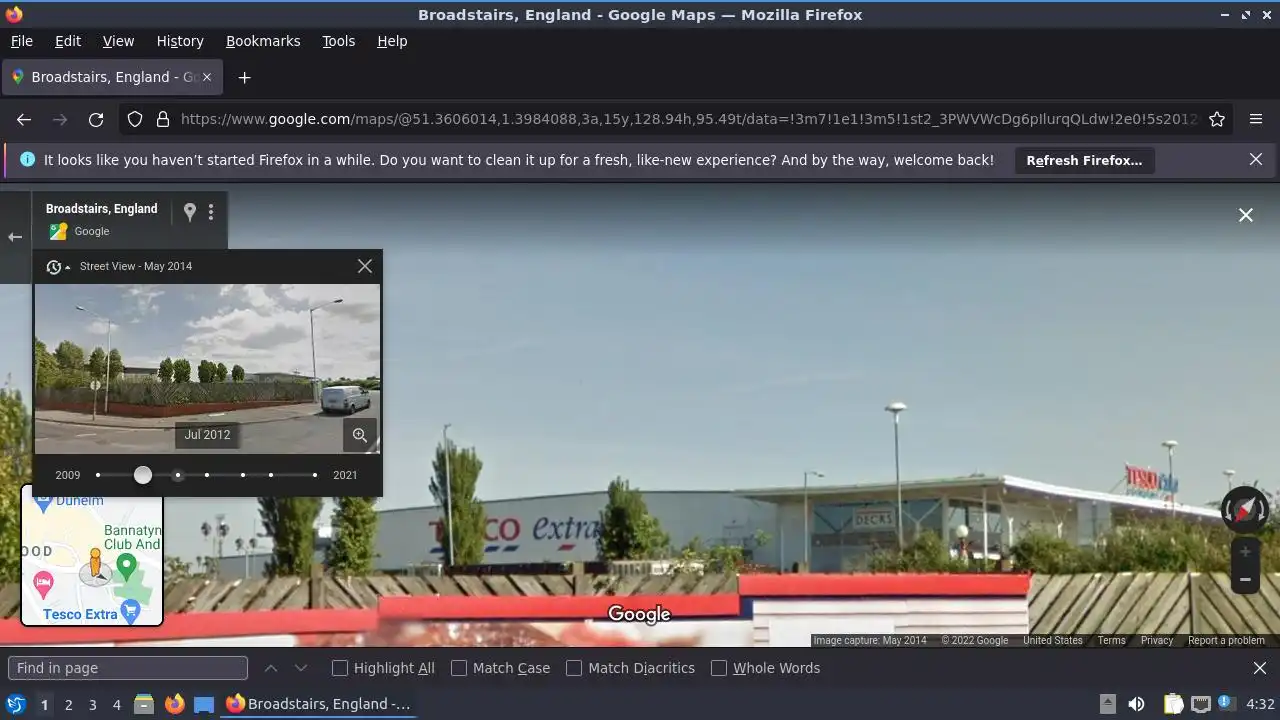Viewport: 1280px width, 720px height.
Task: Switch to workspace 2 in the taskbar
Action: coord(68,704)
